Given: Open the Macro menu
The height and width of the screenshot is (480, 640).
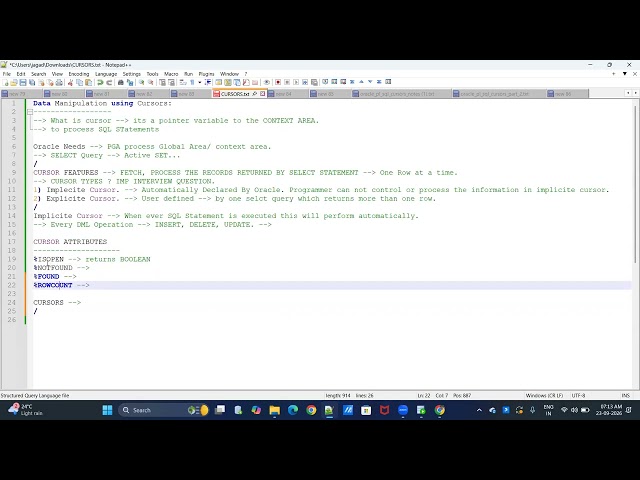Looking at the screenshot, I should [x=171, y=74].
